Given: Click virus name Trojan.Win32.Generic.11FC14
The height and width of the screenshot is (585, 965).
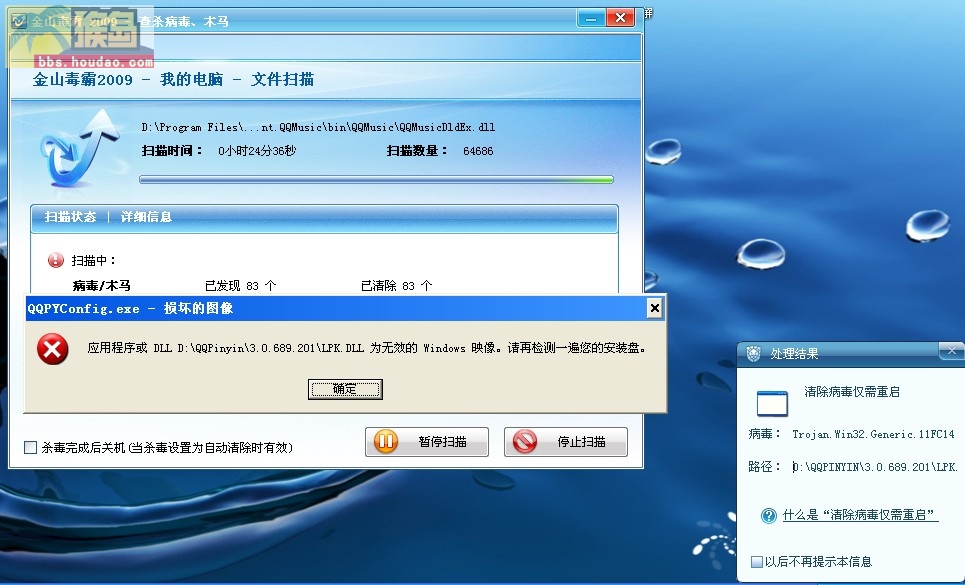Looking at the screenshot, I should point(873,434).
